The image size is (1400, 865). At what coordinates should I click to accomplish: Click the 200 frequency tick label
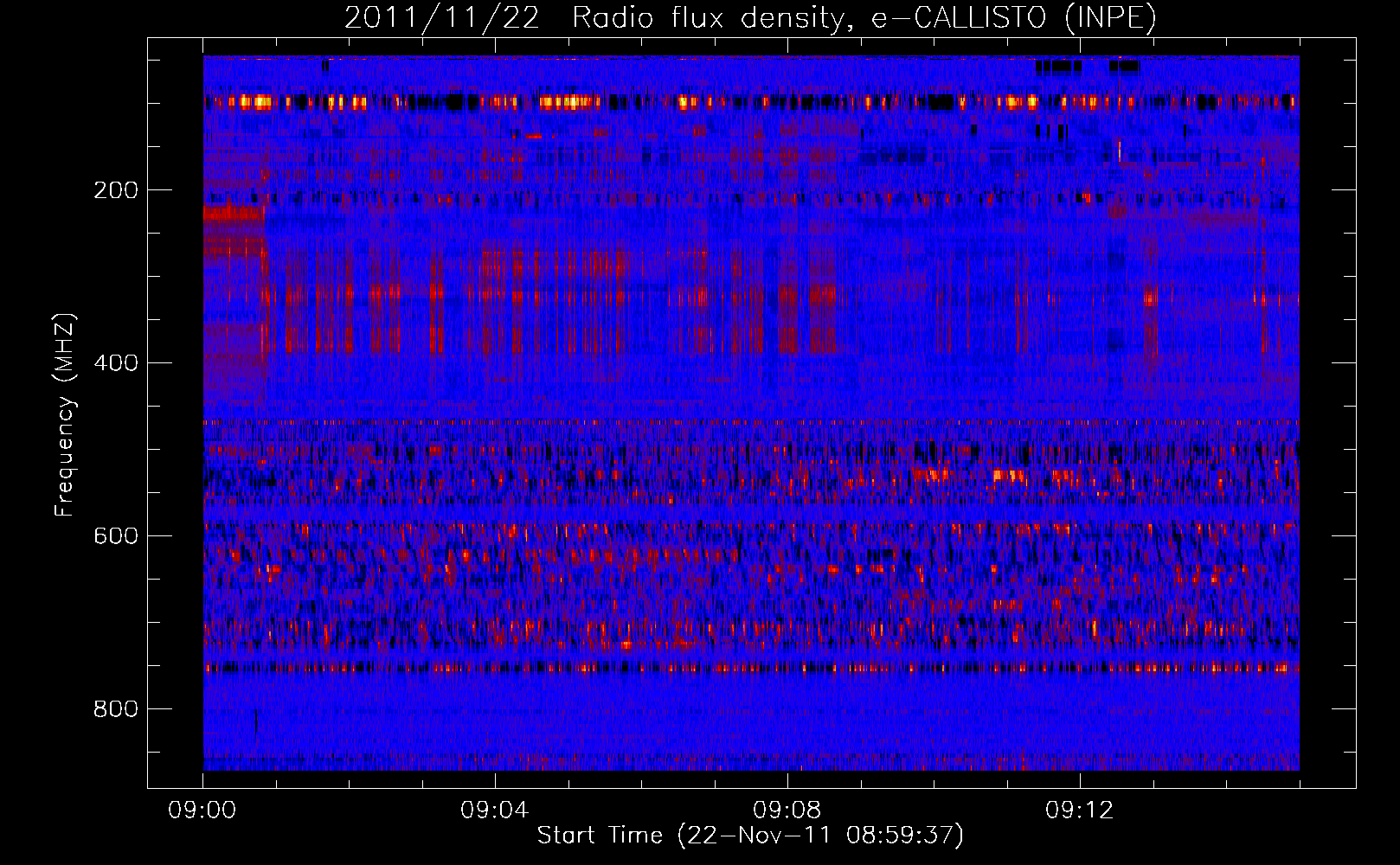pos(116,190)
